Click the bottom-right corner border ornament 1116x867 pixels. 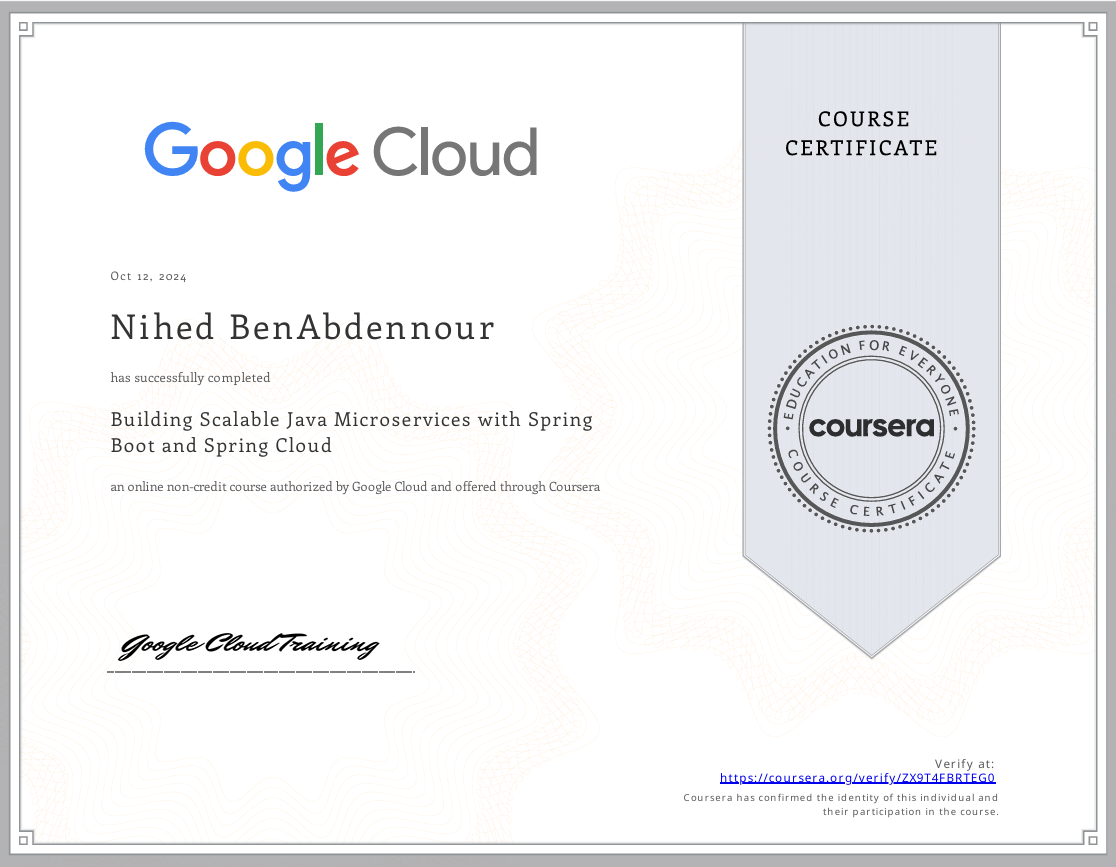point(1089,837)
